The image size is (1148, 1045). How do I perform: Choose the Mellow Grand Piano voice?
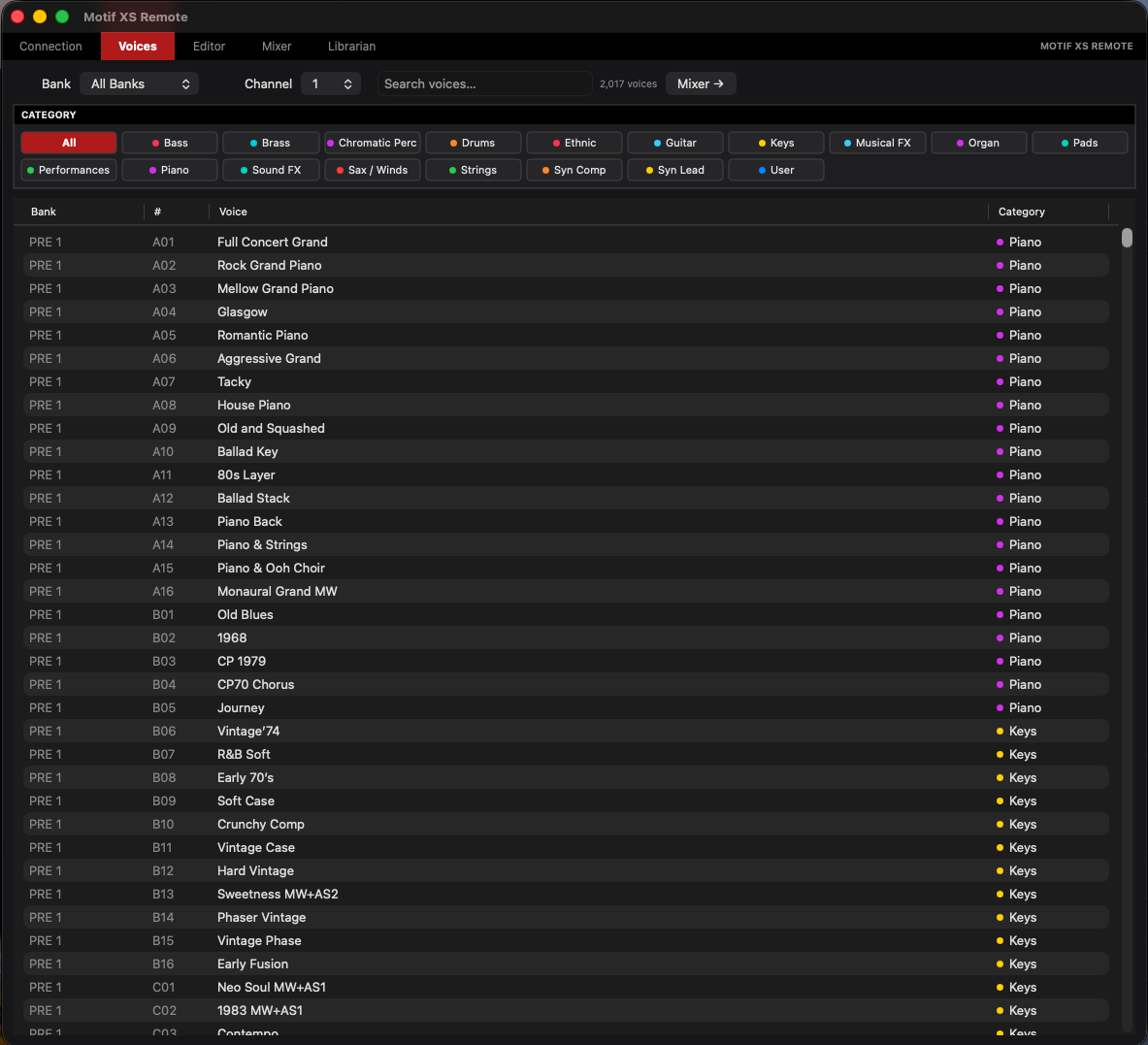565,289
